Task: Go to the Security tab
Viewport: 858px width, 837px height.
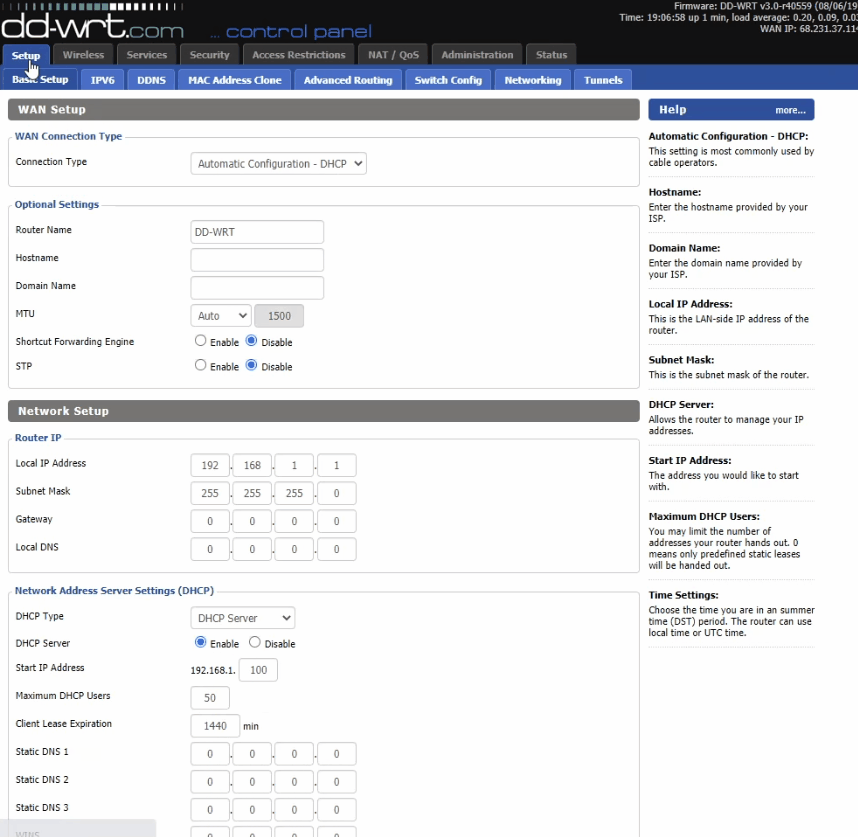Action: [x=210, y=55]
